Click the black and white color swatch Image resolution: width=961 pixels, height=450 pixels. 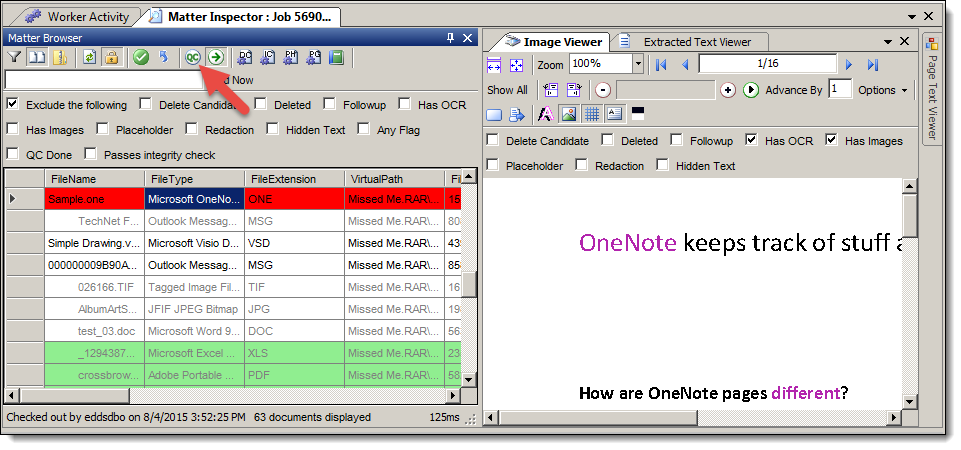click(x=637, y=111)
